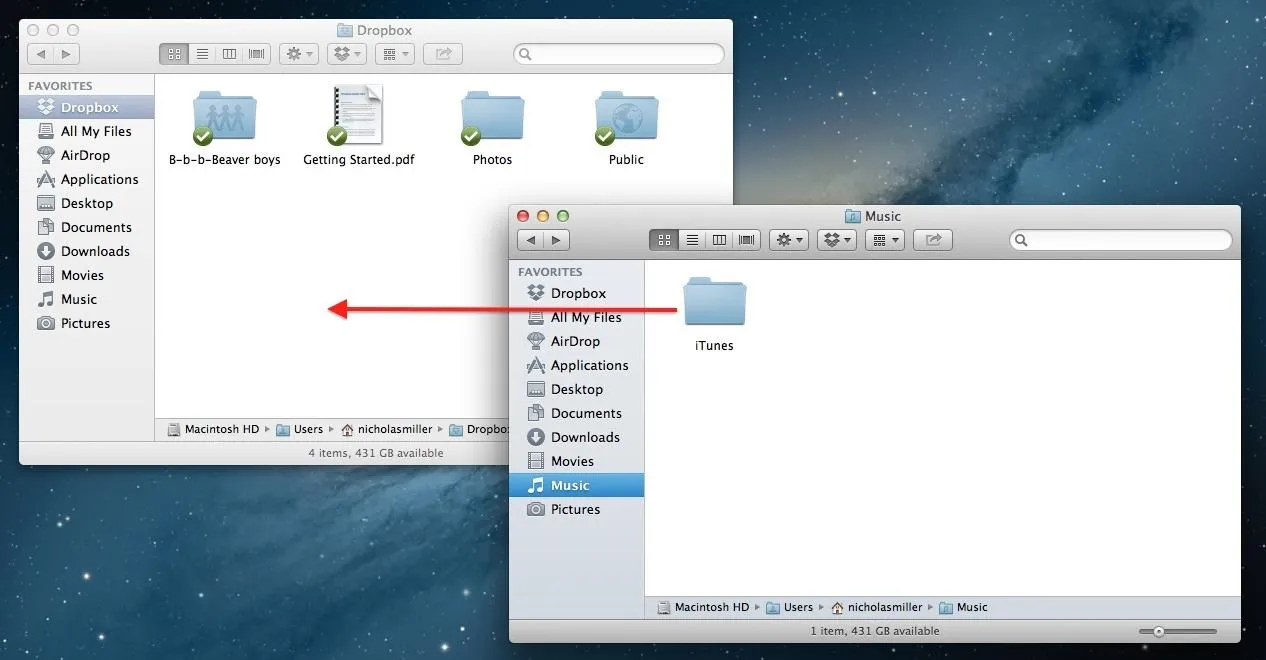The width and height of the screenshot is (1266, 660).
Task: Open Downloads in the Dropbox window sidebar
Action: [87, 251]
